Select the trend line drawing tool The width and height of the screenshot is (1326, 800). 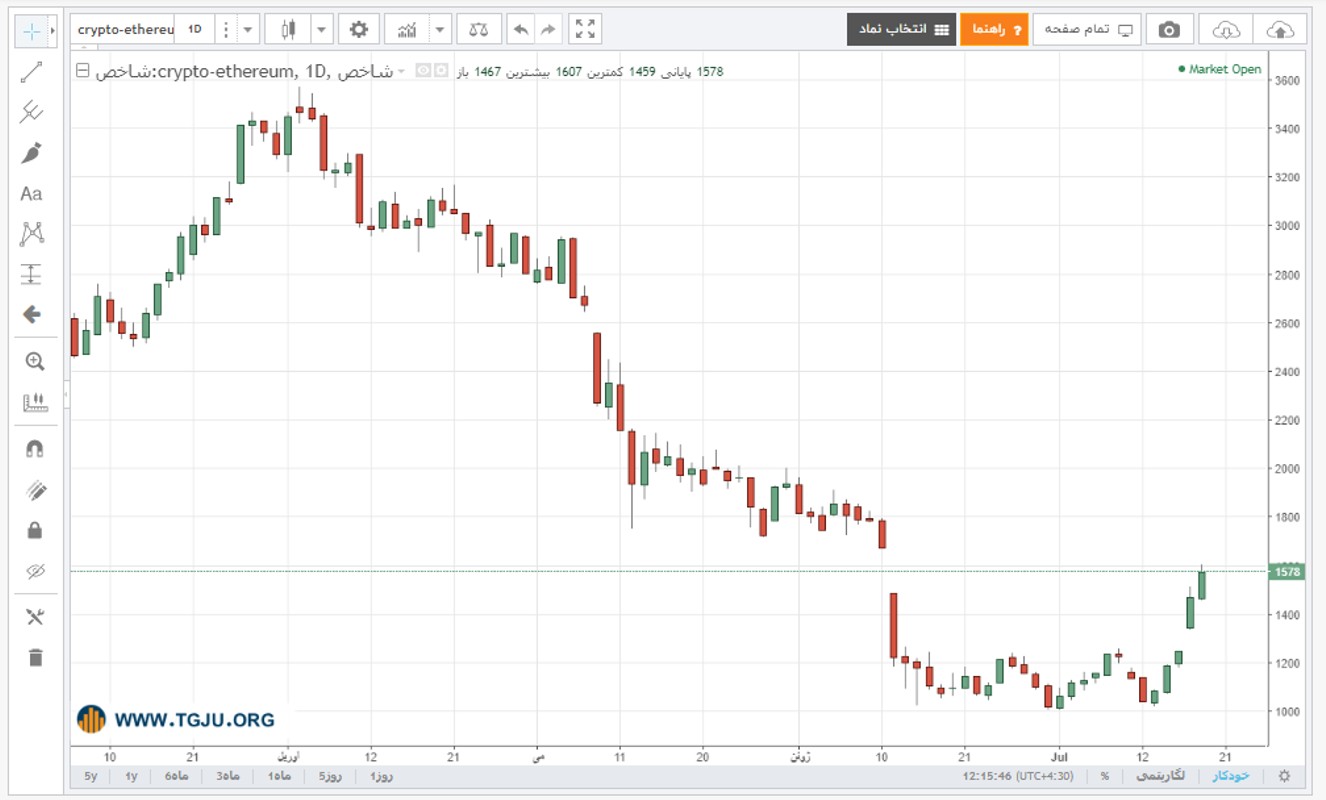[x=32, y=71]
